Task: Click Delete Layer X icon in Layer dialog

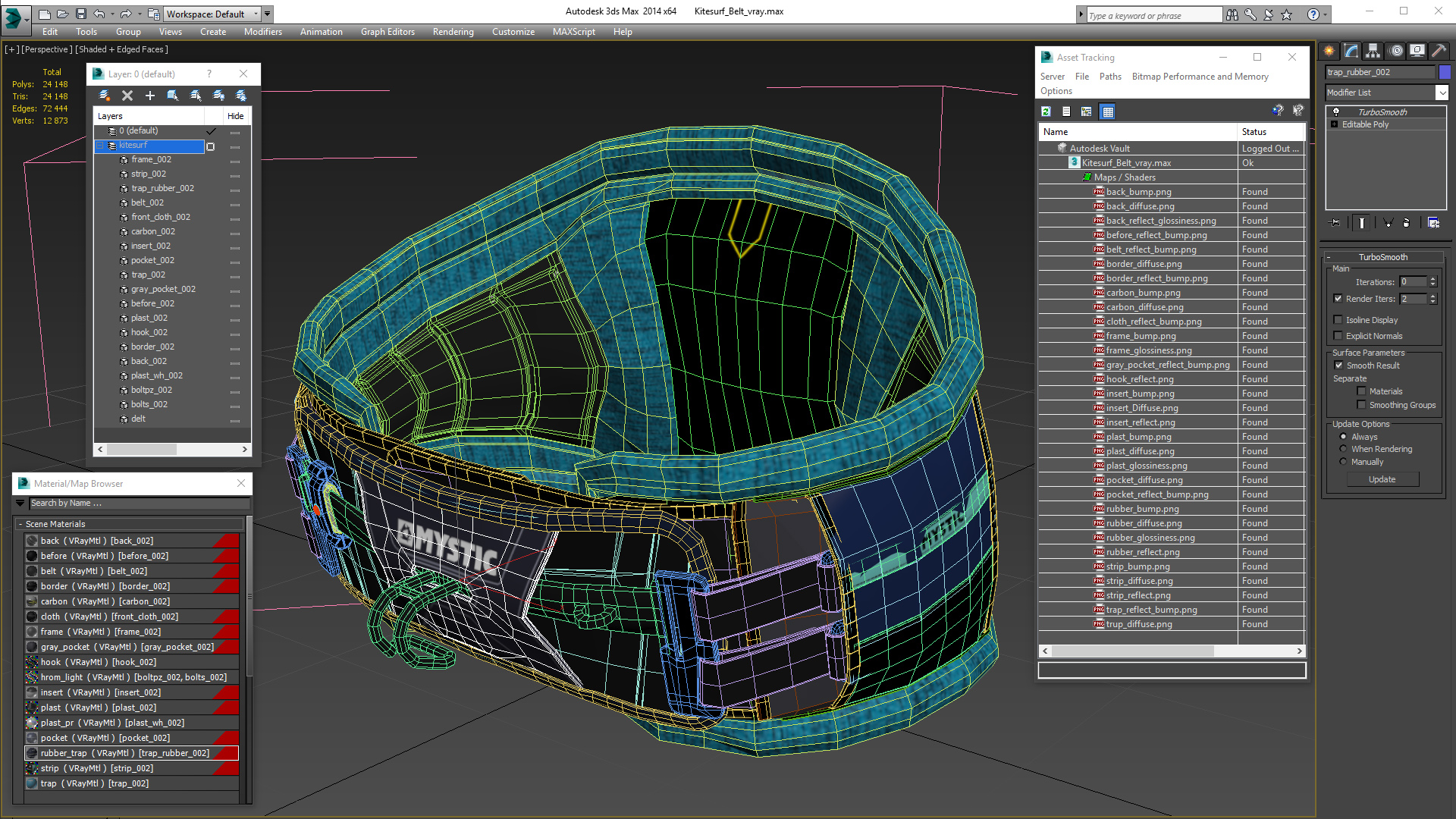Action: (127, 96)
